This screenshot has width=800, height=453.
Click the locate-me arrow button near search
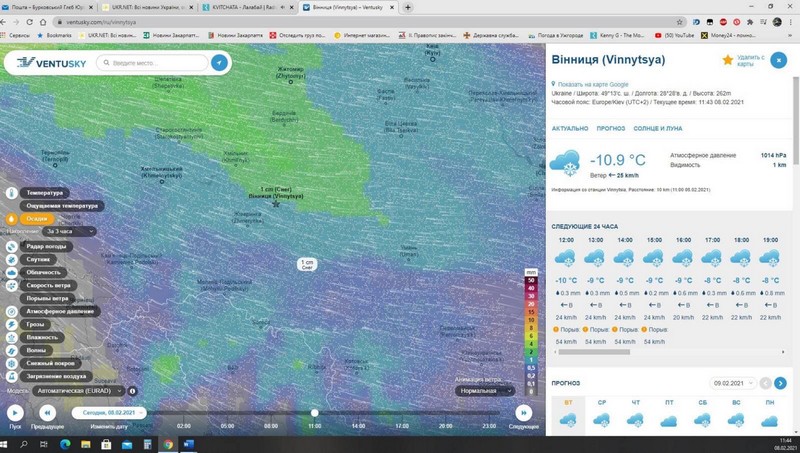219,63
